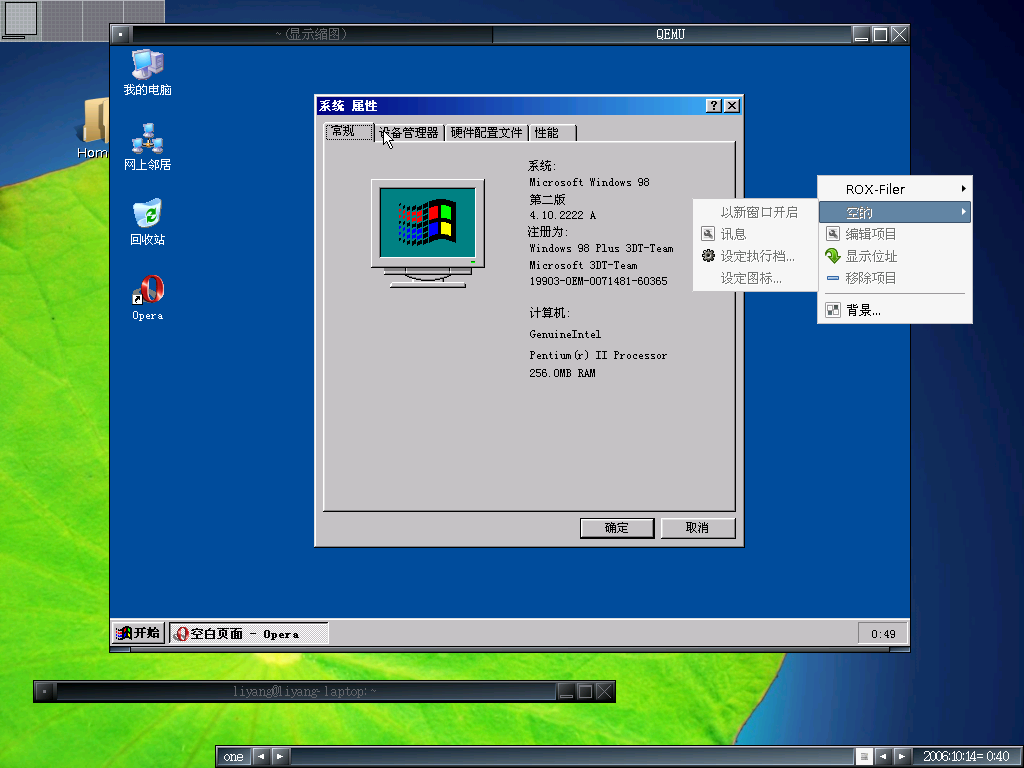The height and width of the screenshot is (768, 1024).
Task: Click the edit icon beside 编辑项目
Action: pyautogui.click(x=833, y=234)
